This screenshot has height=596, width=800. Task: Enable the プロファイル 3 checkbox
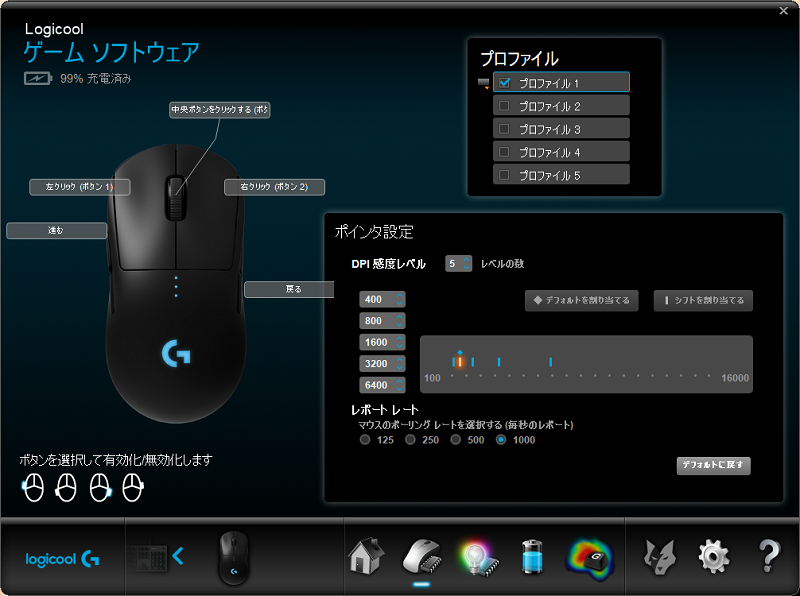504,129
